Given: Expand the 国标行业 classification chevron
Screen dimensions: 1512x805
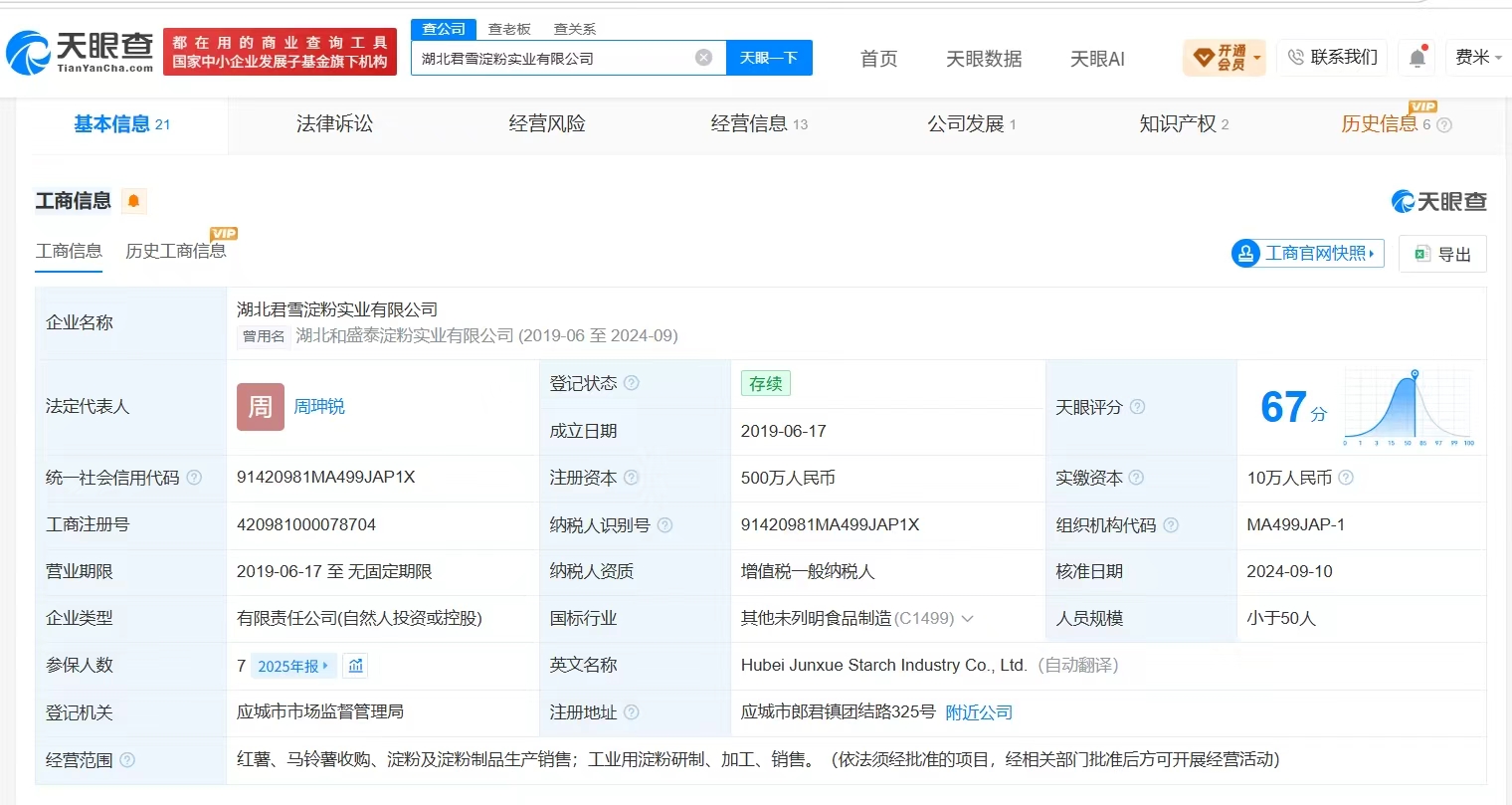Looking at the screenshot, I should click(967, 619).
